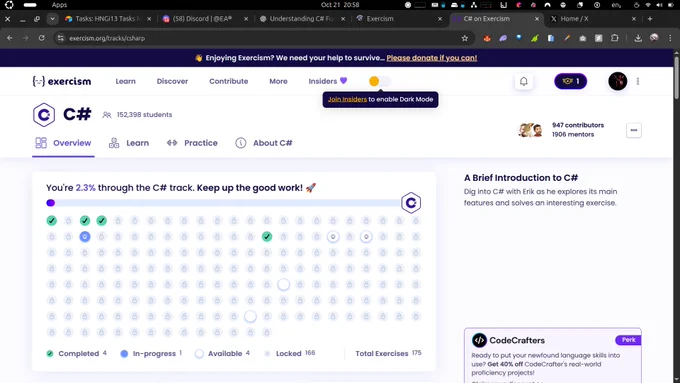Image resolution: width=680 pixels, height=383 pixels.
Task: Click the 1906 mentors text
Action: click(x=572, y=134)
